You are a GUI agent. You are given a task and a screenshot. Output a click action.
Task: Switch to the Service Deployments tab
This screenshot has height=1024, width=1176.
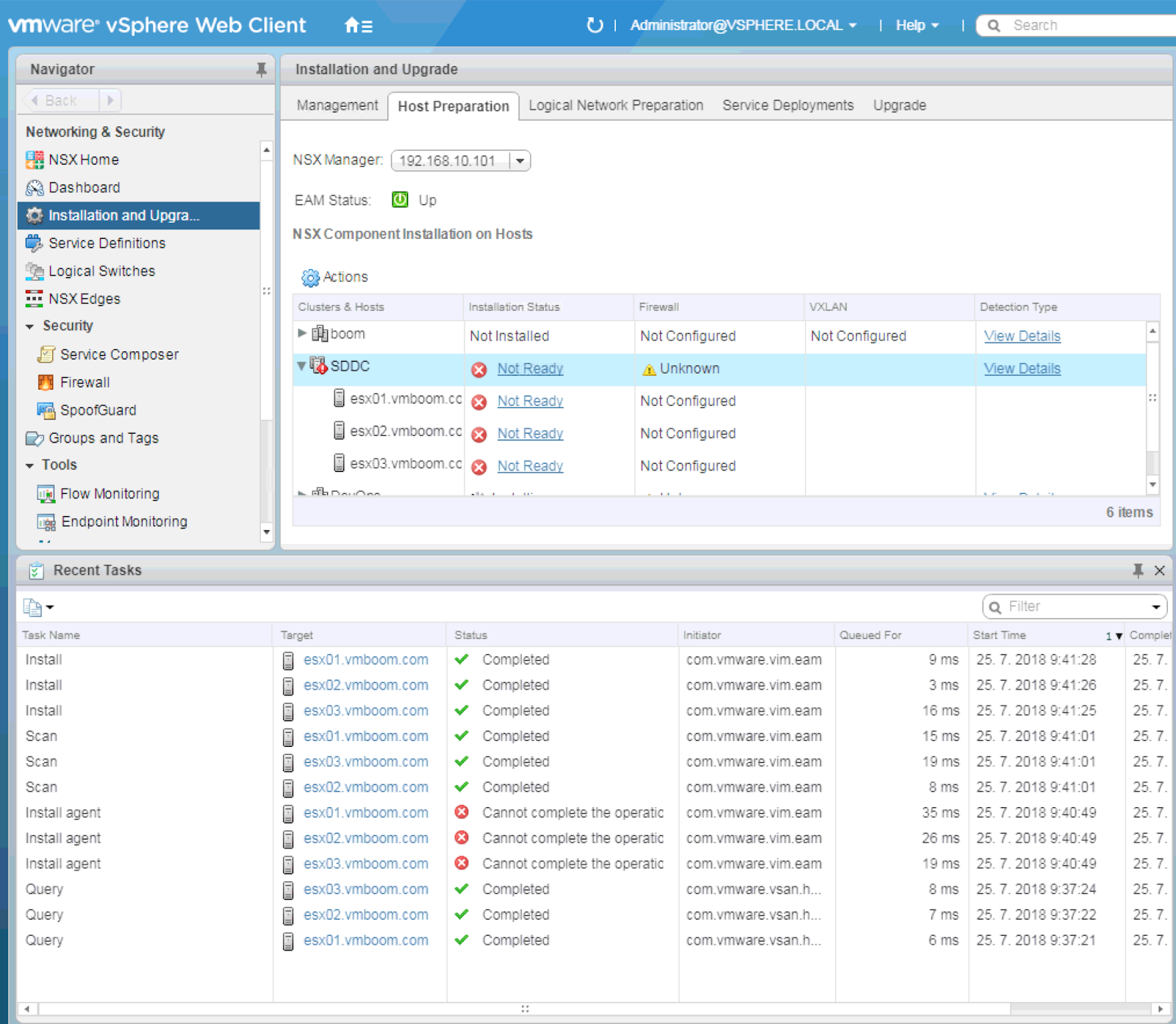[787, 105]
